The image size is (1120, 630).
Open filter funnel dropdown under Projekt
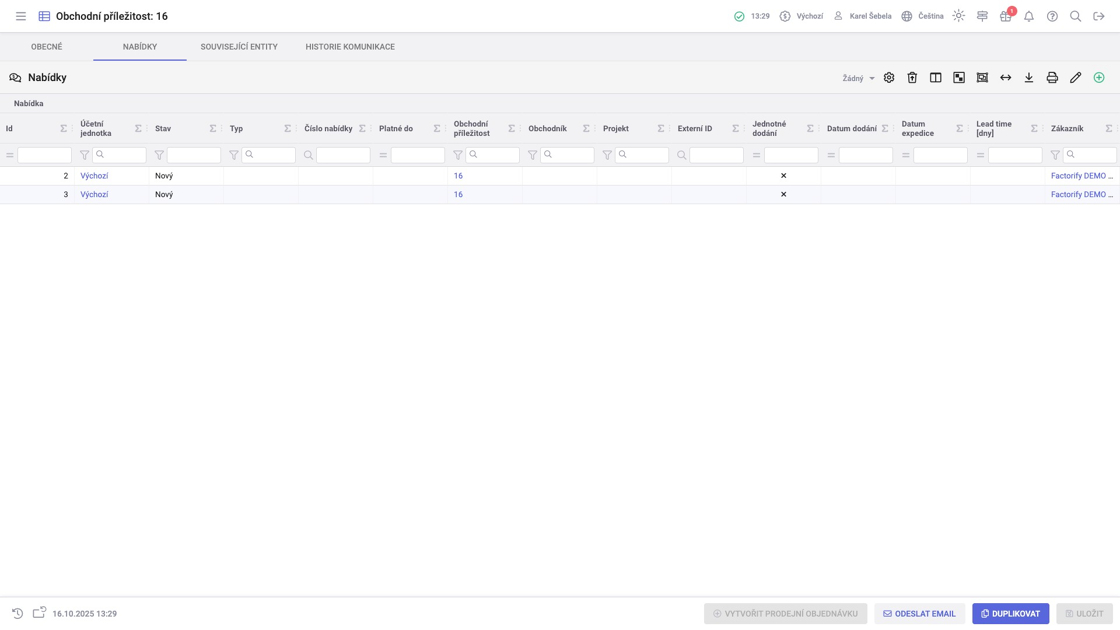tap(607, 155)
